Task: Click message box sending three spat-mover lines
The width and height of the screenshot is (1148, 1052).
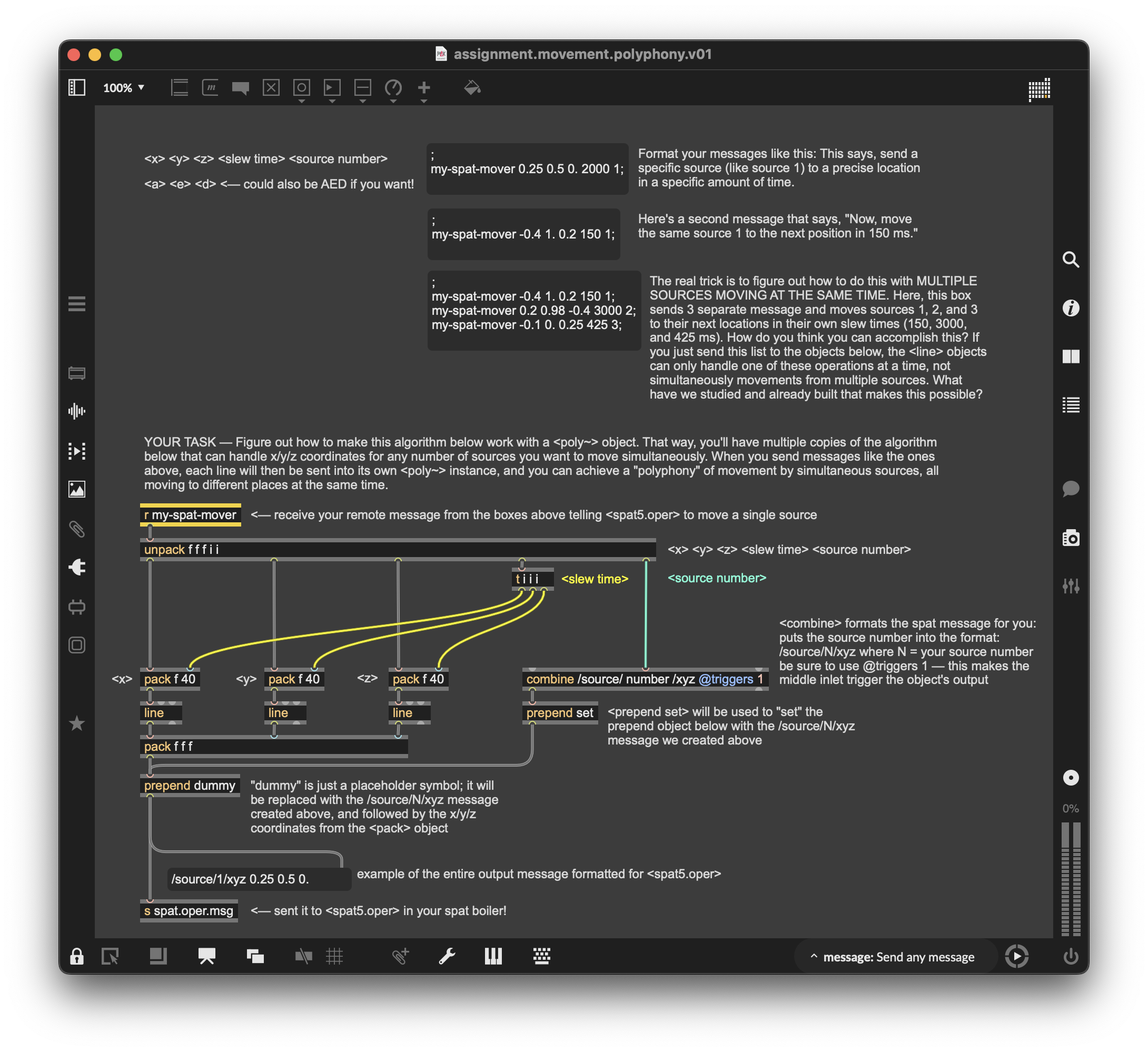Action: tap(533, 311)
